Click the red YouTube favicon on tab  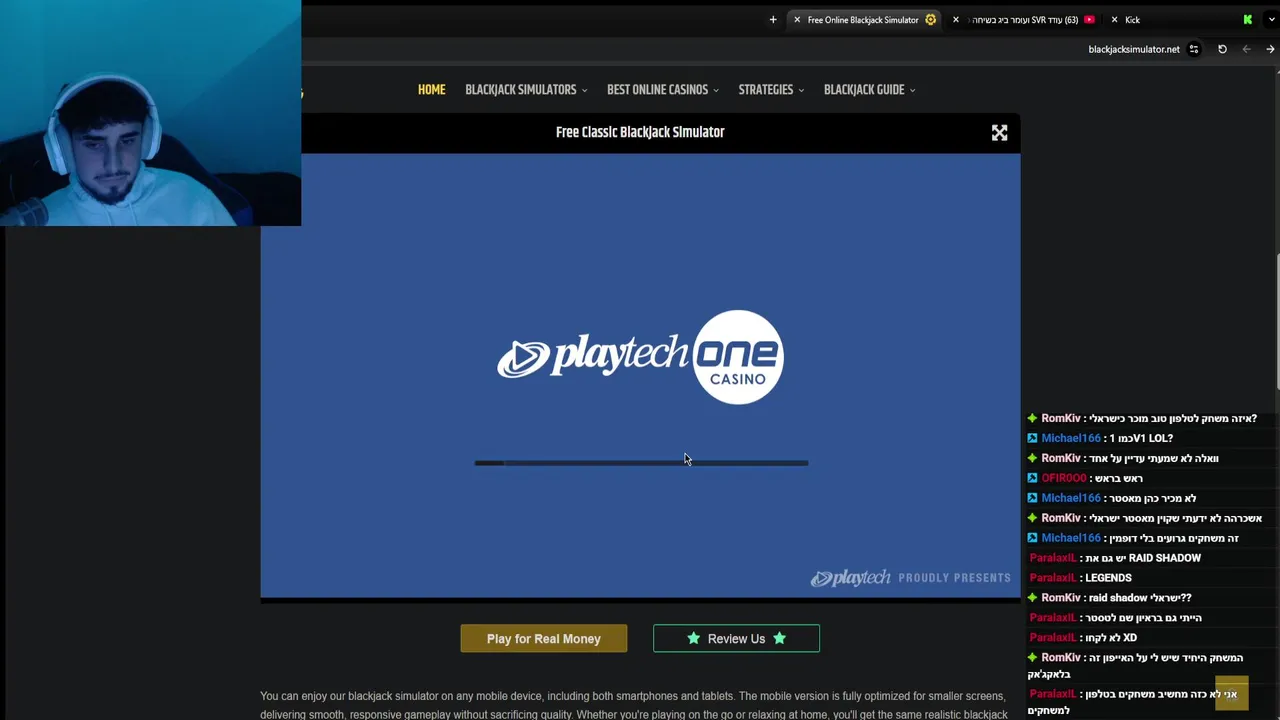[1089, 20]
